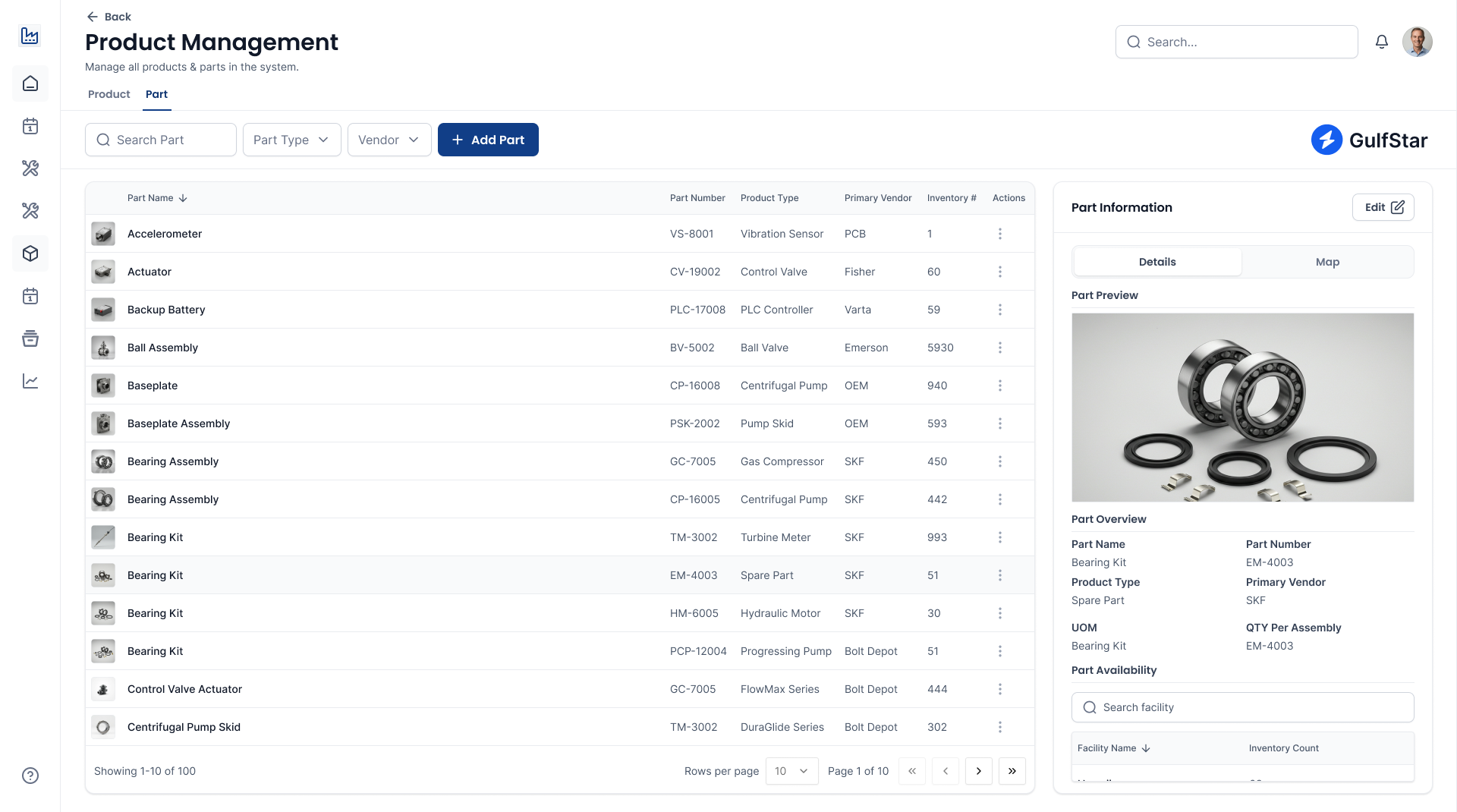Switch to the Product tab
Image resolution: width=1457 pixels, height=812 pixels.
[x=109, y=94]
